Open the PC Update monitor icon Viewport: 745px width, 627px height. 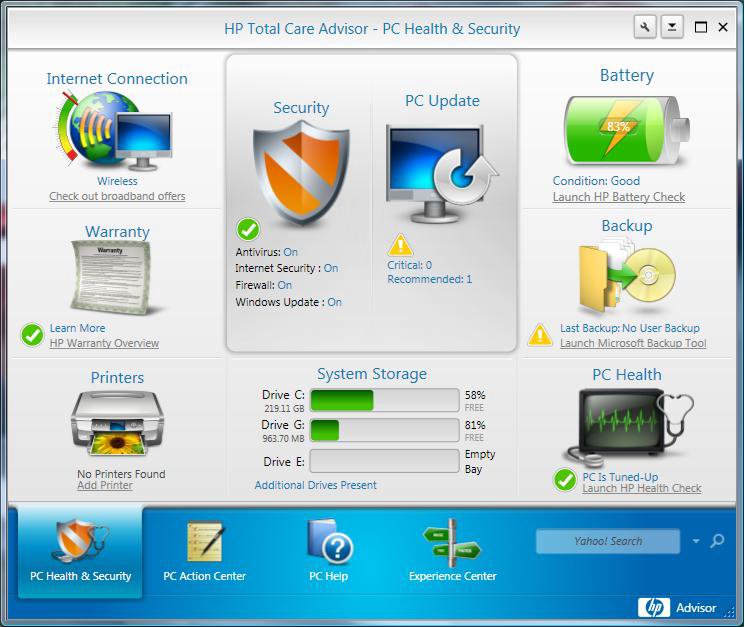point(442,173)
